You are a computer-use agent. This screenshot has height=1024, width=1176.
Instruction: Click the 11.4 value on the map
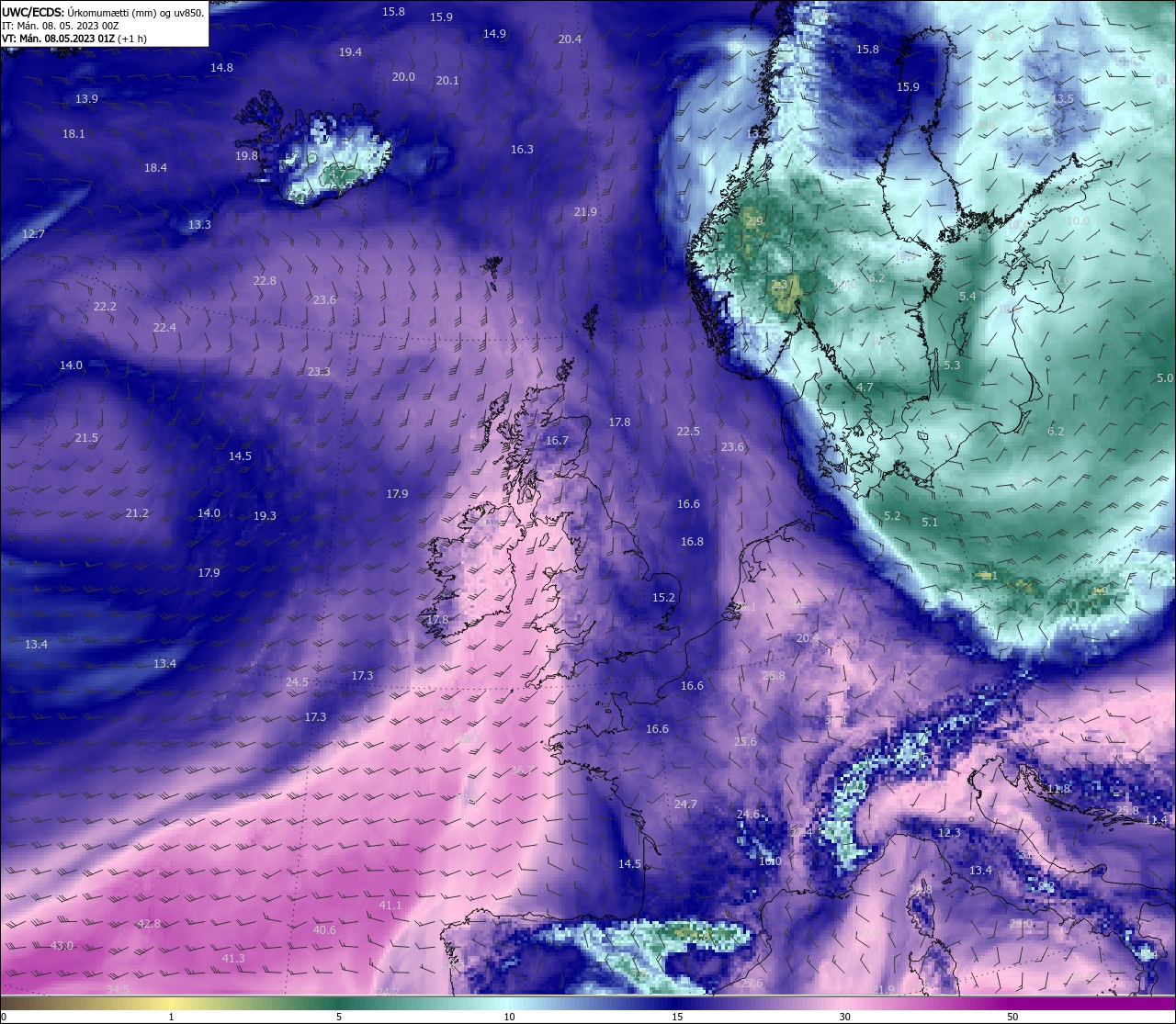[1156, 820]
